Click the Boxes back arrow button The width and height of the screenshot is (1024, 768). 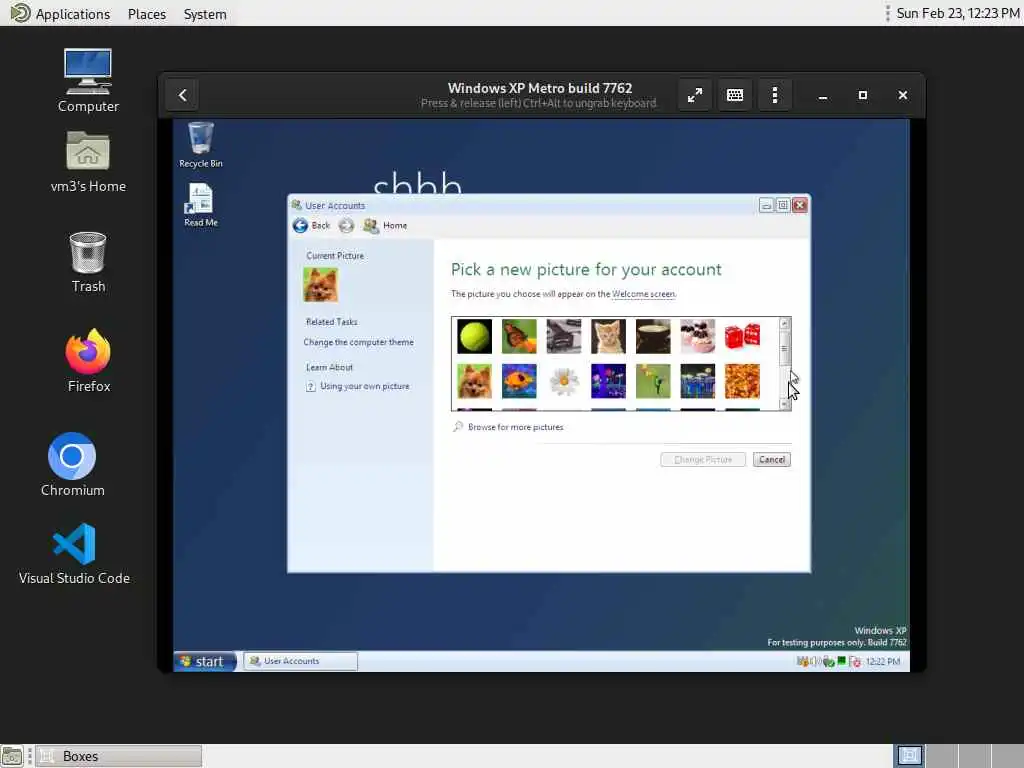pos(183,95)
